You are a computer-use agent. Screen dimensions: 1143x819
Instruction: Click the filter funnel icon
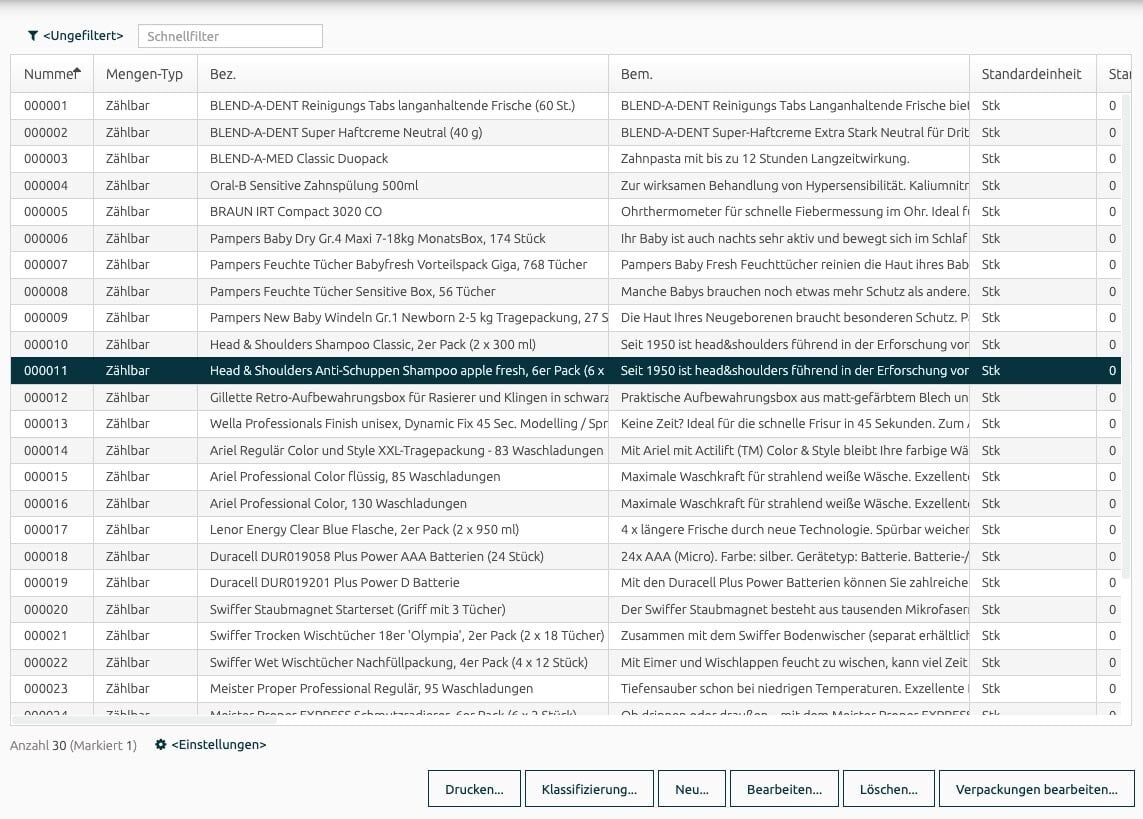point(33,36)
